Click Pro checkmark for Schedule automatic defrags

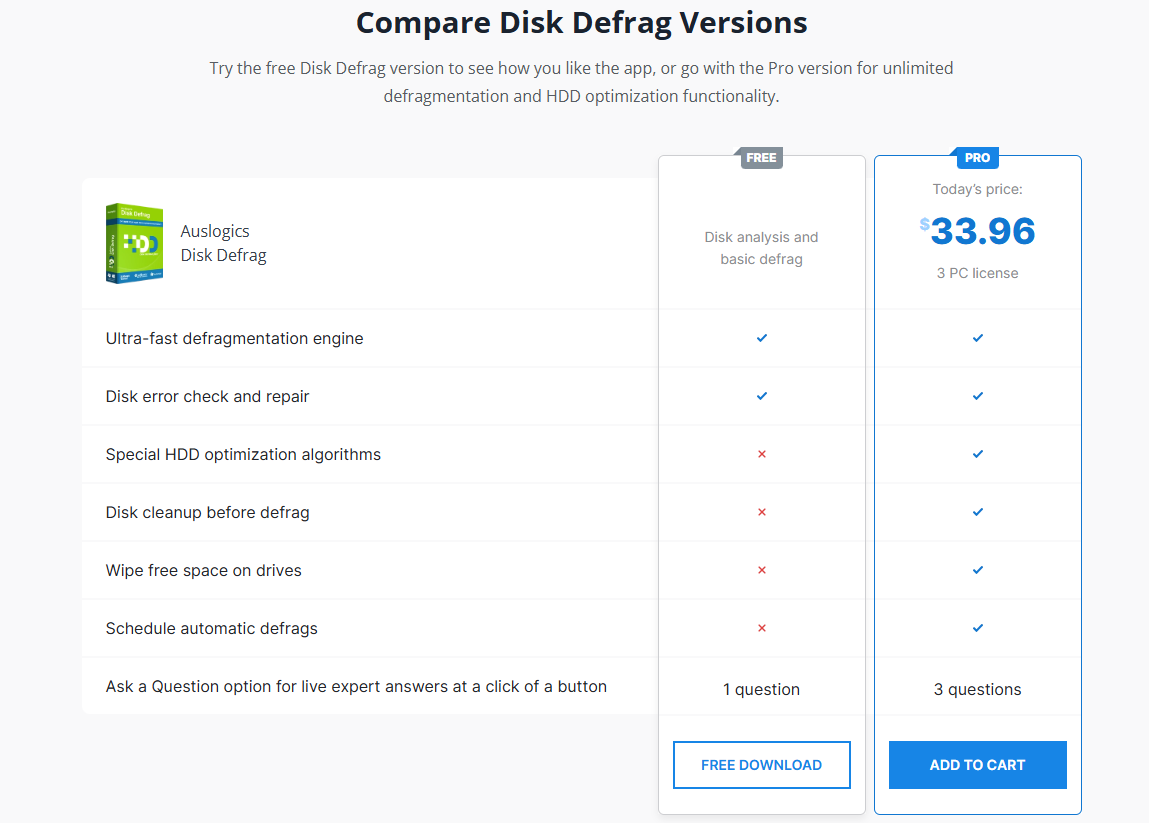978,629
